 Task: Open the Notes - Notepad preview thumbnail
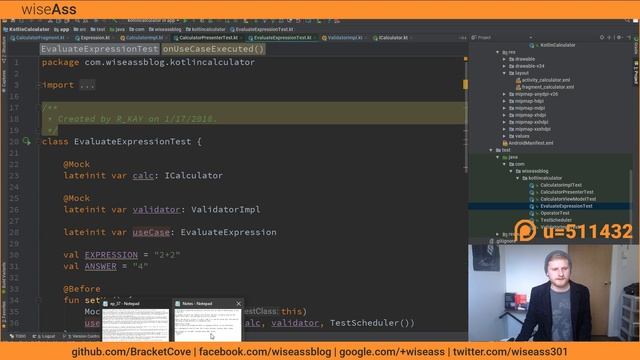coord(208,324)
